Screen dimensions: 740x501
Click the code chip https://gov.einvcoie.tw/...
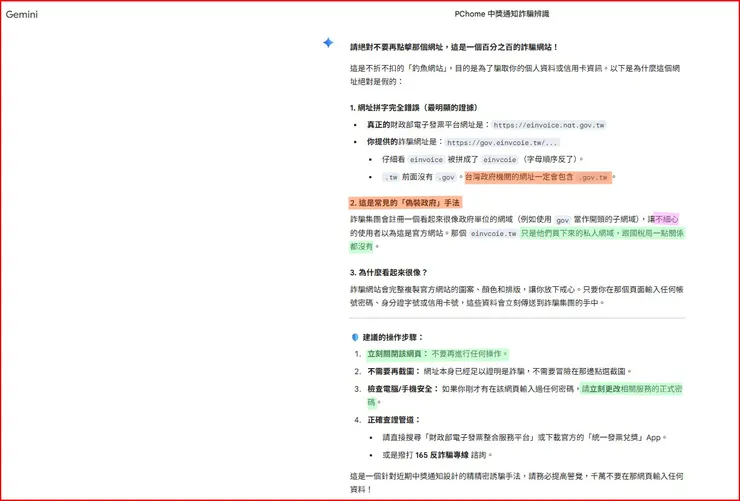[x=503, y=142]
